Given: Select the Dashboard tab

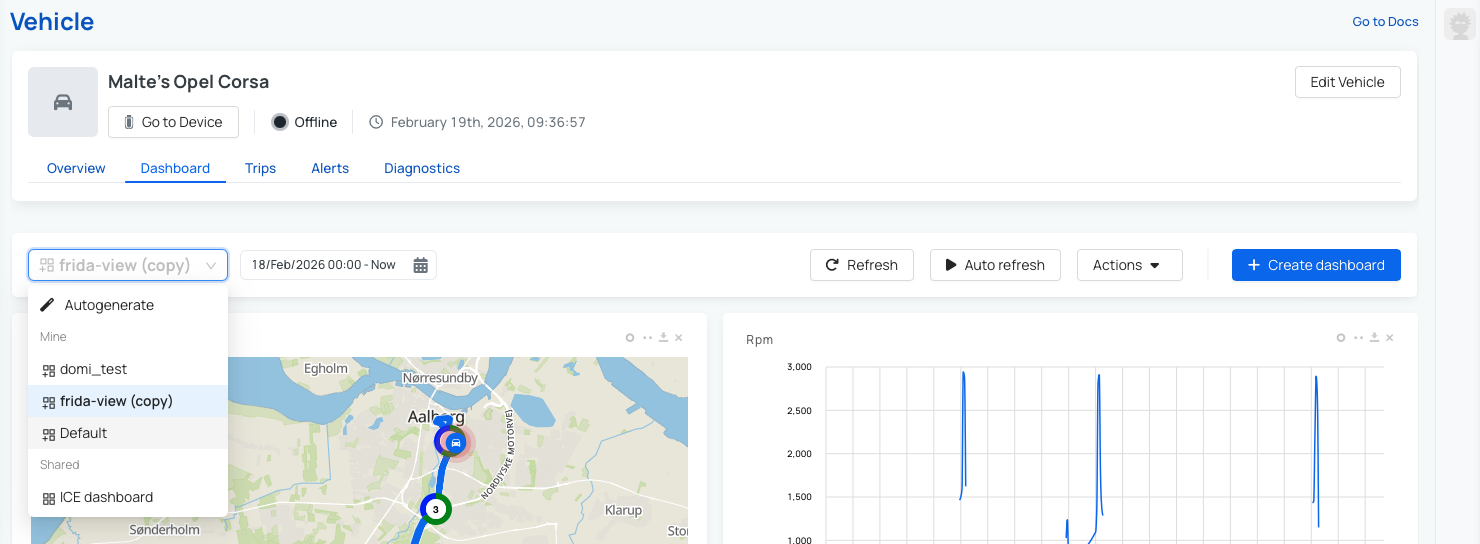Looking at the screenshot, I should click(x=175, y=168).
